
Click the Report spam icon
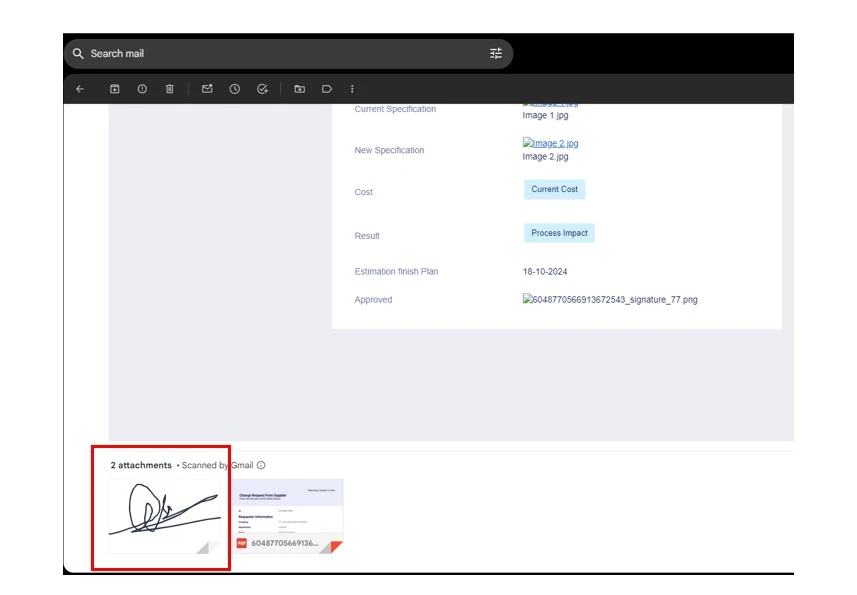[x=141, y=88]
